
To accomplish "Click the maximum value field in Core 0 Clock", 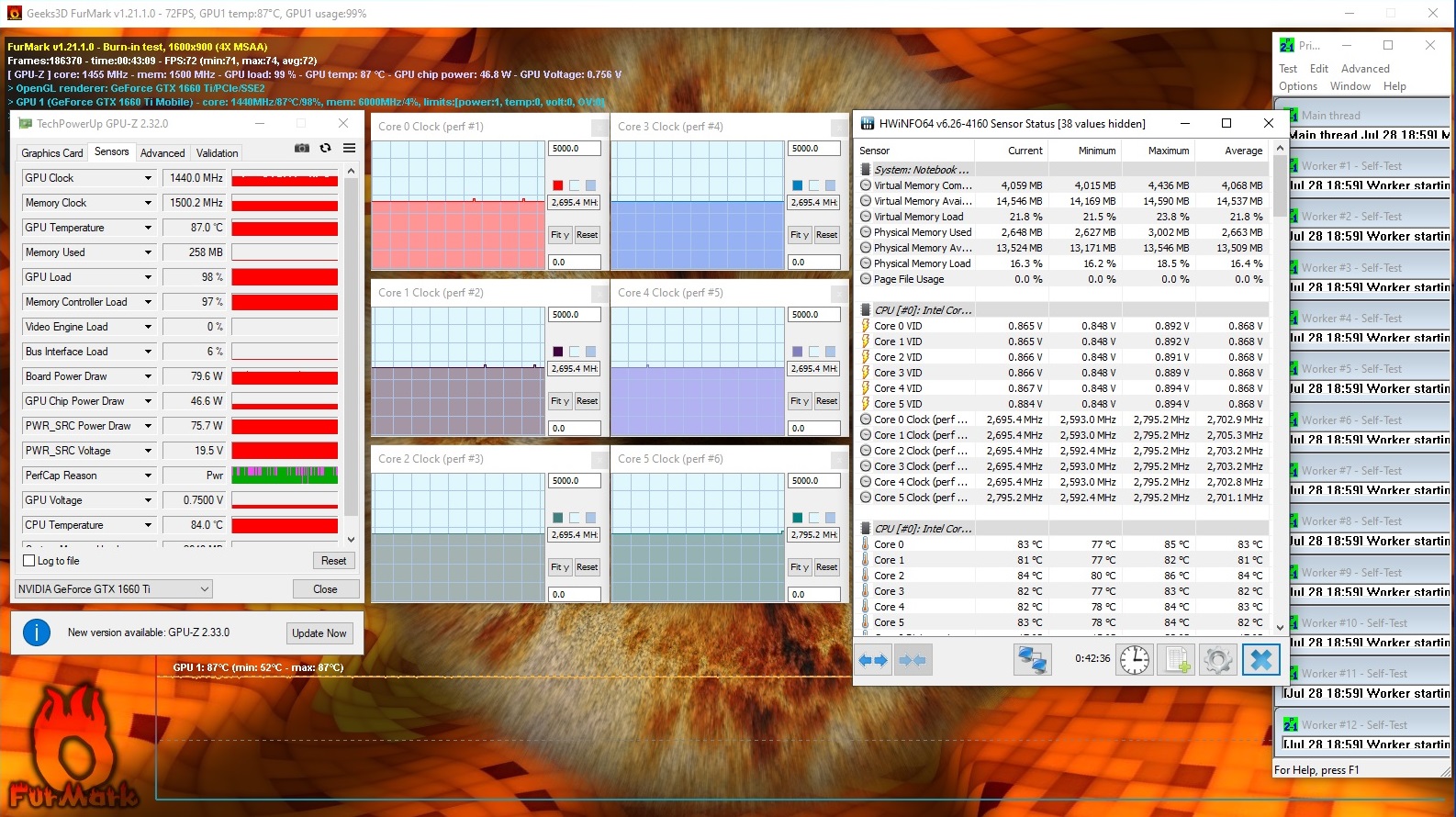I will click(575, 149).
